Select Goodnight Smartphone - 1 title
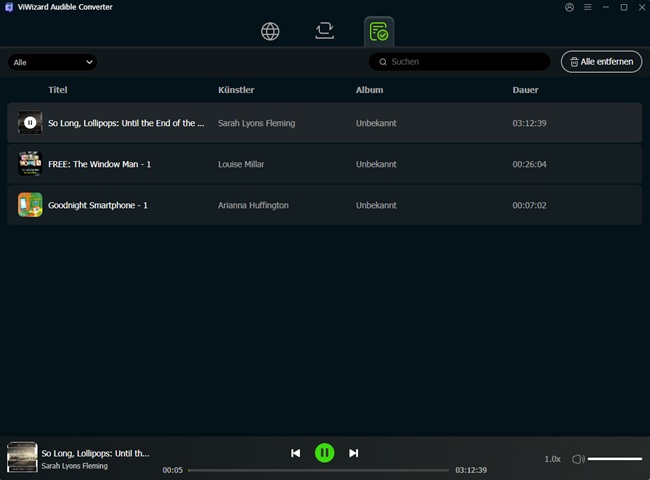Screen dimensions: 650x480 [98, 205]
